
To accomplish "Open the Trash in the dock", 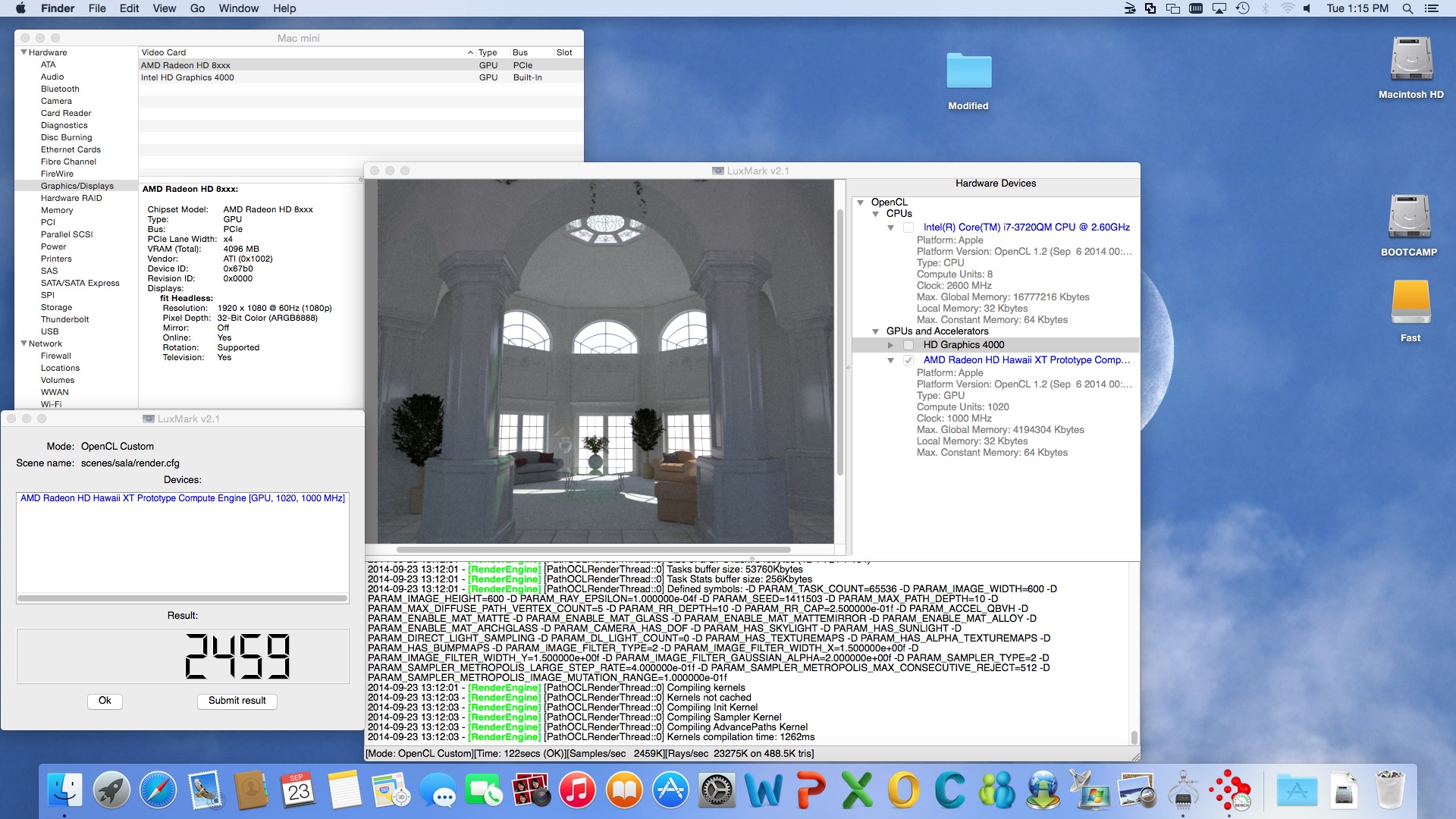I will (1390, 790).
